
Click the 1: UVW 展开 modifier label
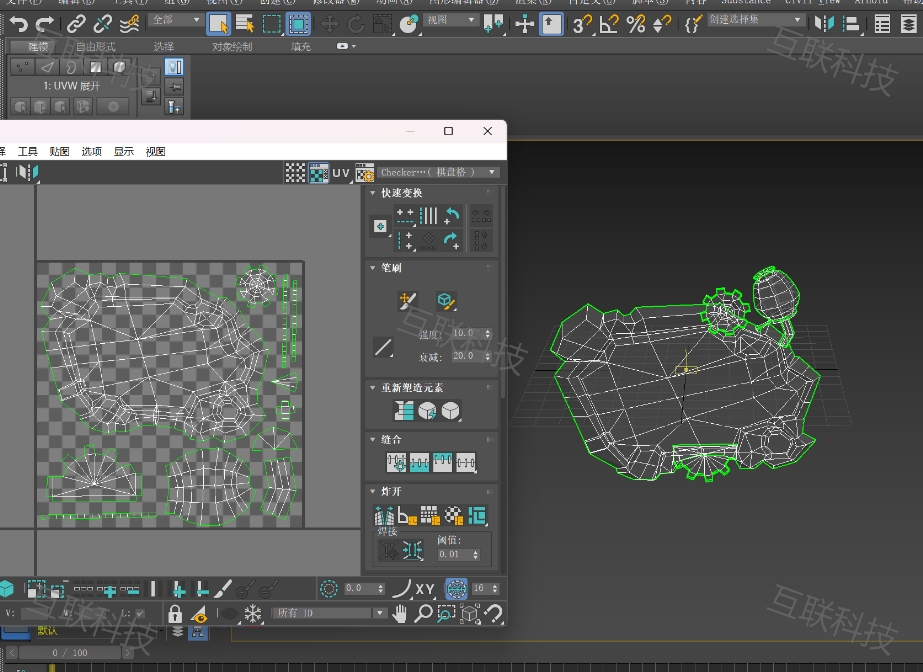pyautogui.click(x=72, y=86)
